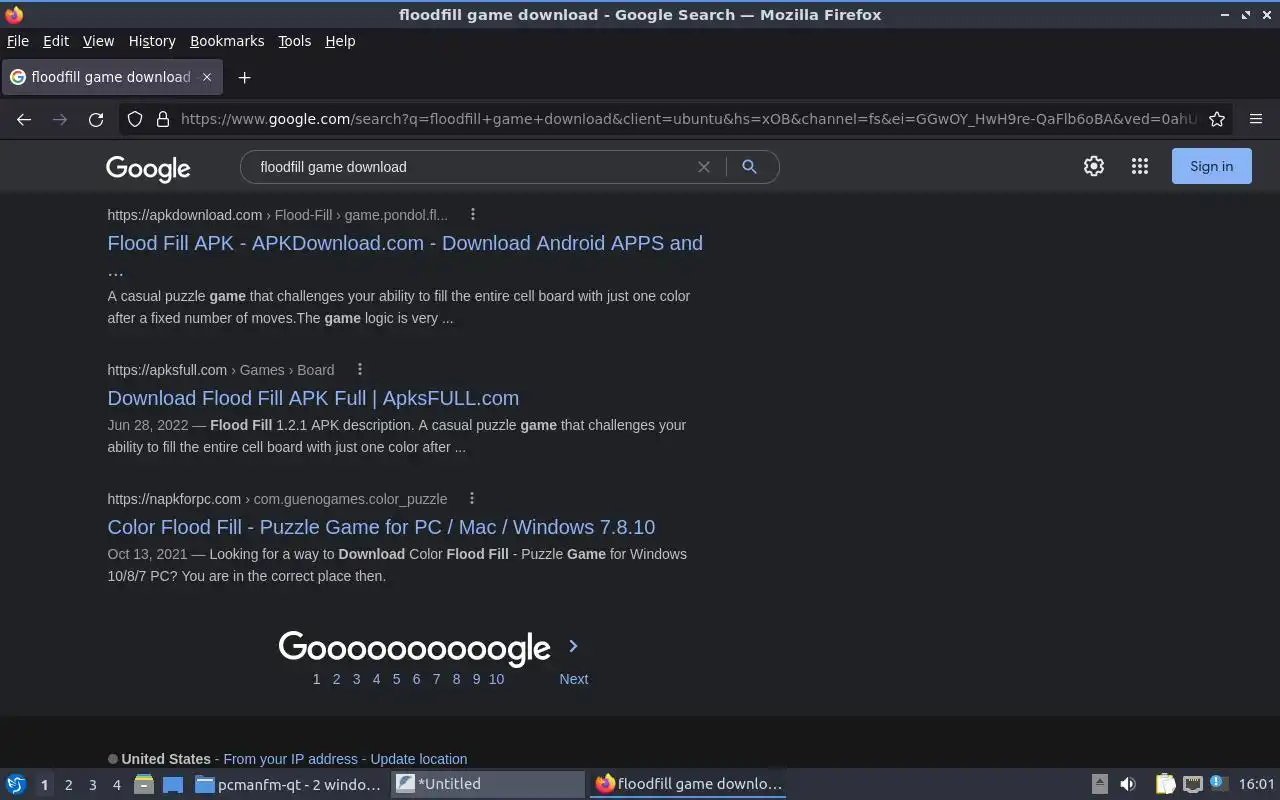
Task: Click the network tray icon
Action: [1193, 784]
